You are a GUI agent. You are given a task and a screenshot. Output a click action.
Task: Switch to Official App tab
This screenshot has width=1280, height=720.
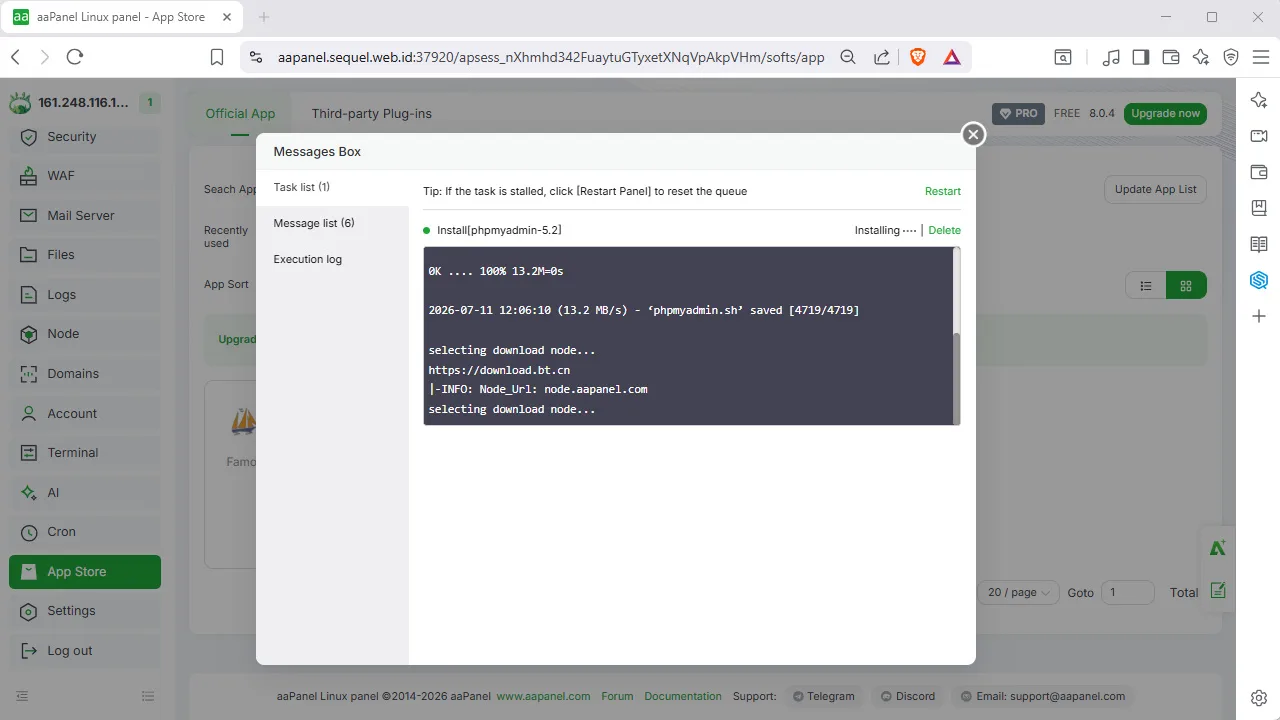click(240, 113)
